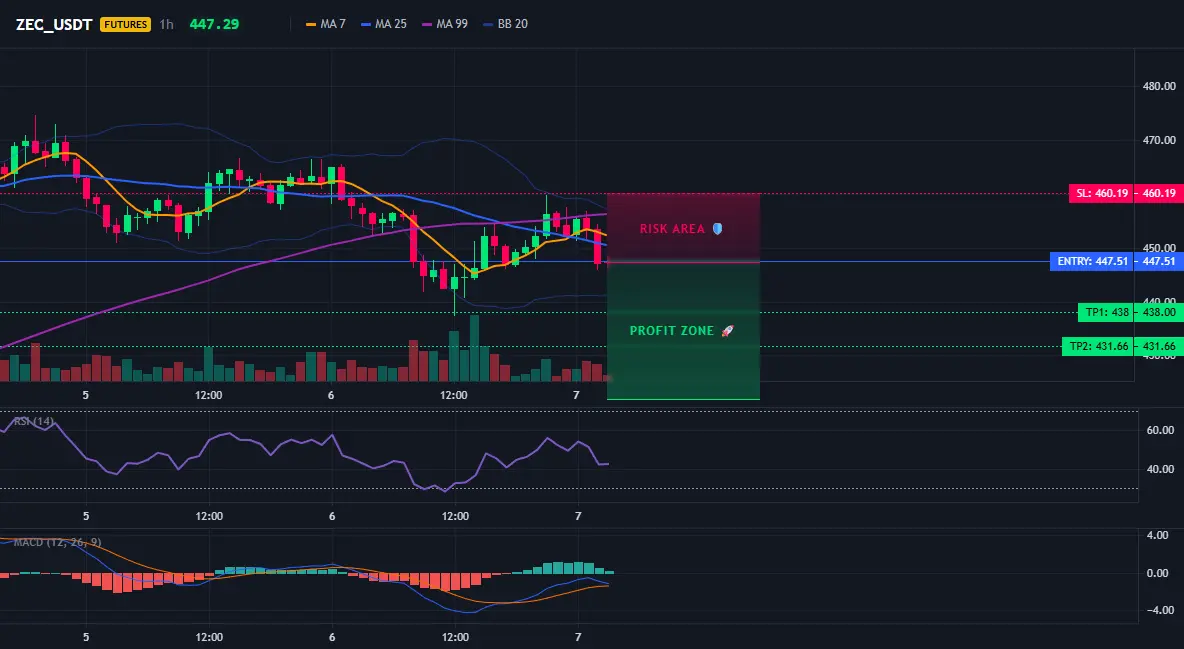Click day 6 on the main chart time axis
This screenshot has height=649, width=1184.
pos(331,395)
